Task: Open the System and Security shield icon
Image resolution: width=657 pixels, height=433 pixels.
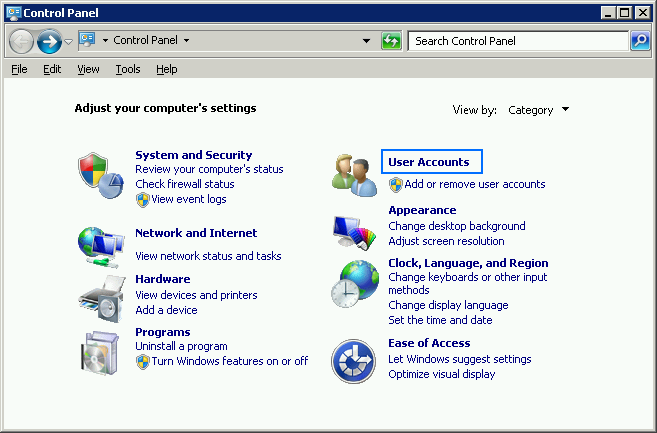Action: pyautogui.click(x=101, y=175)
